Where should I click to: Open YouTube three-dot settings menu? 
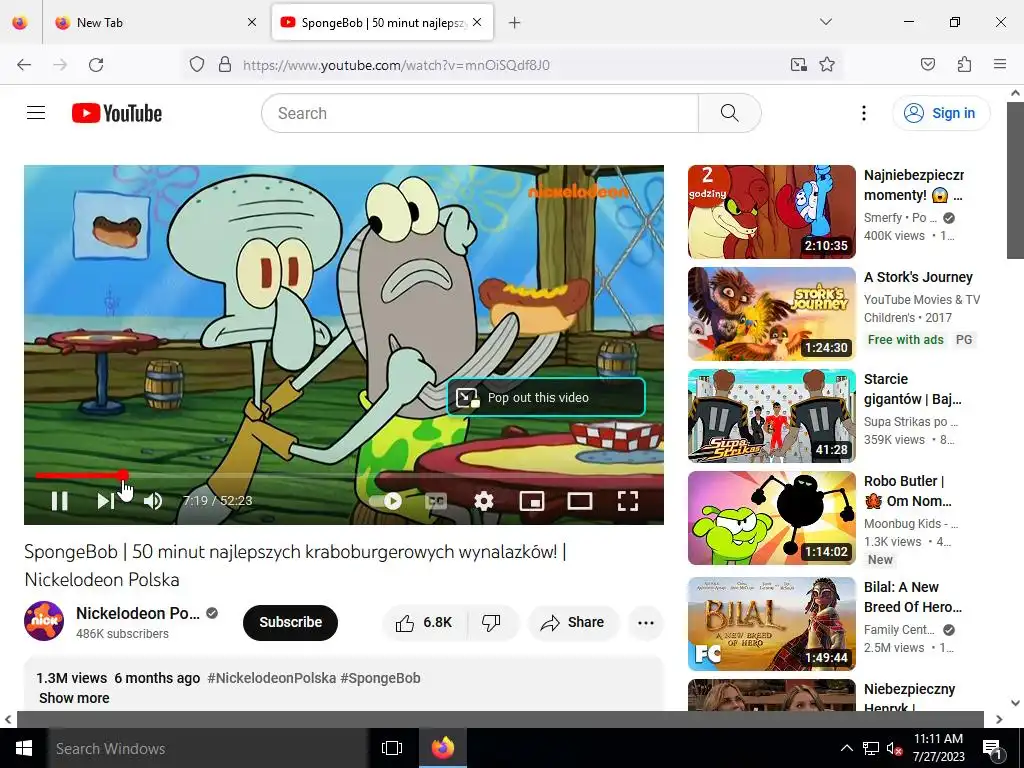[863, 113]
